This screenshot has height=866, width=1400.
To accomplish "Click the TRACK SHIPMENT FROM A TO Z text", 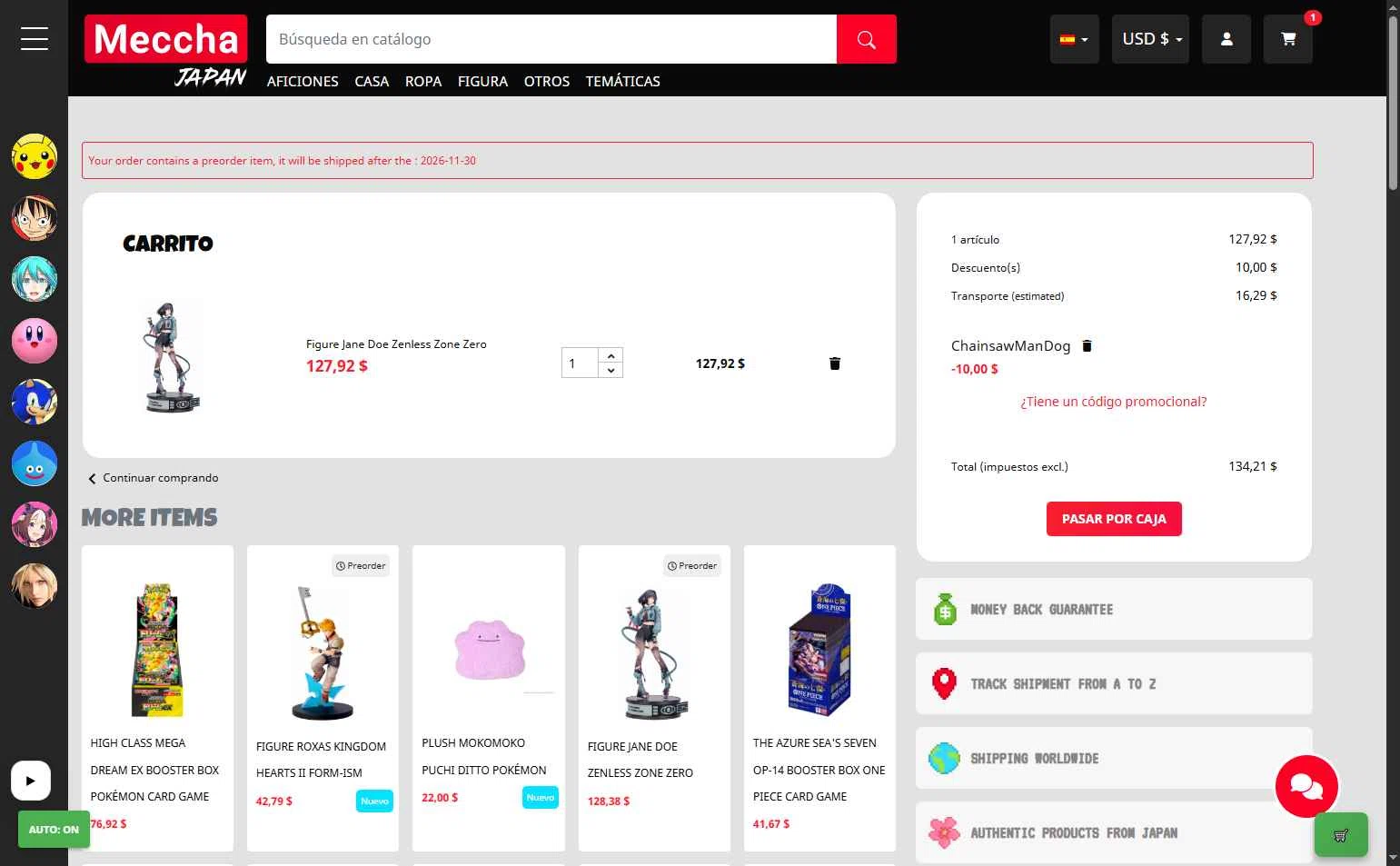I will tap(1063, 684).
